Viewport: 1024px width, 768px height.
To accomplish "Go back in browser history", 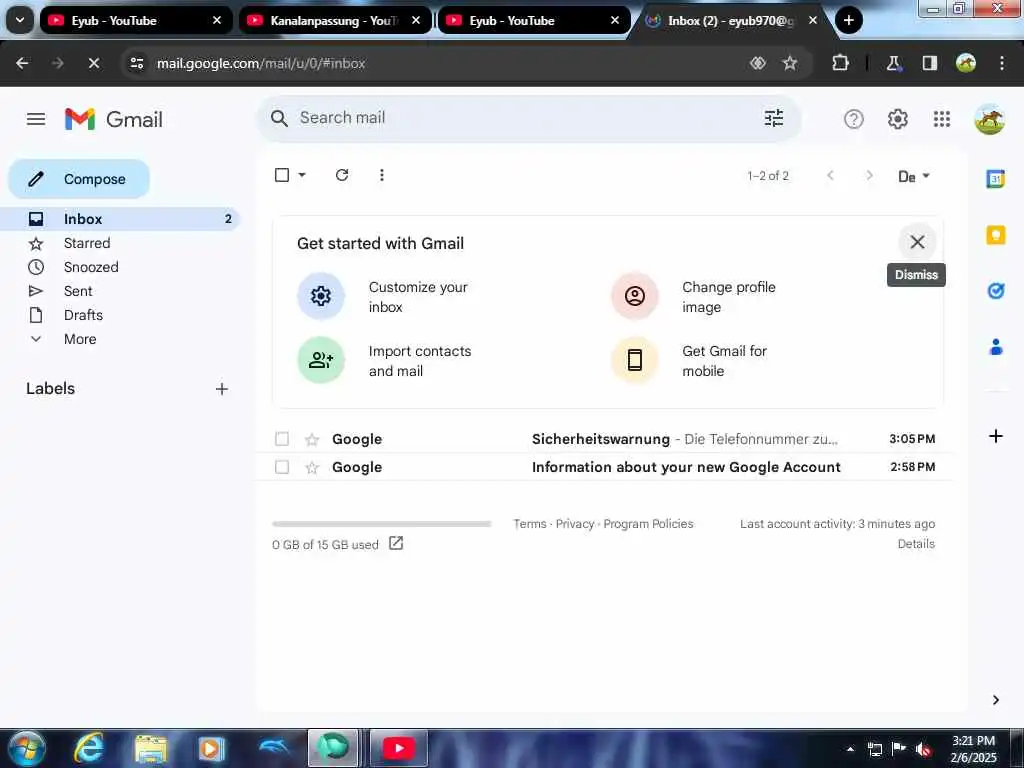I will [x=22, y=63].
